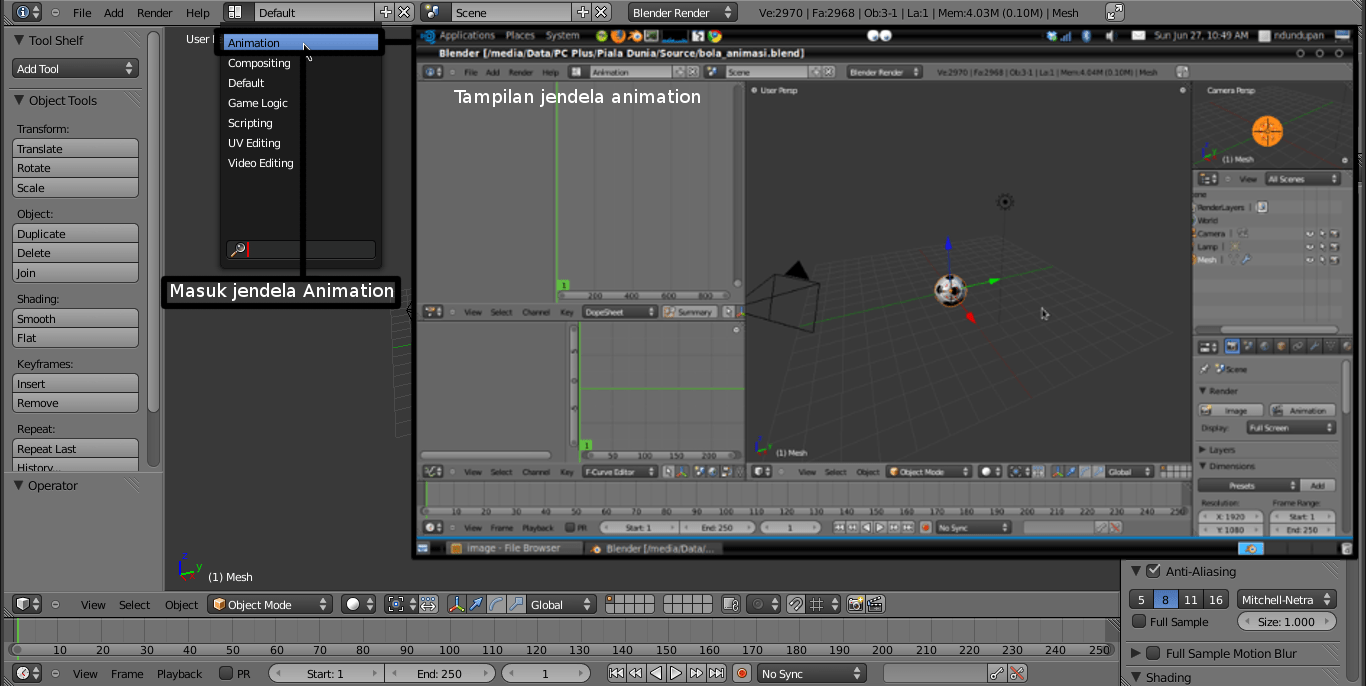Image resolution: width=1366 pixels, height=686 pixels.
Task: Click the snap magnet icon
Action: coord(795,605)
